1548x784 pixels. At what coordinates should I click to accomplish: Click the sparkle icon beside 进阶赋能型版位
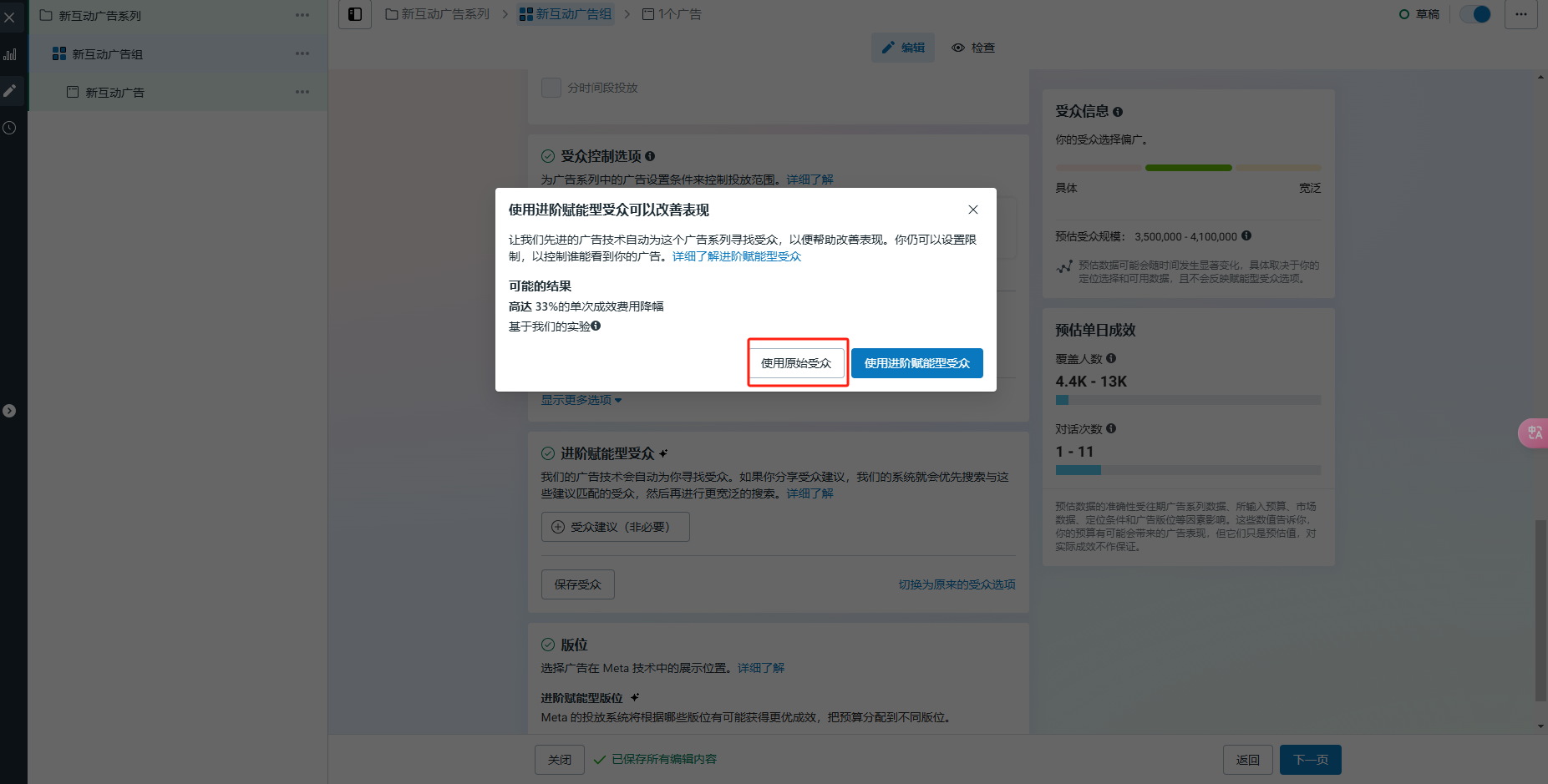635,697
